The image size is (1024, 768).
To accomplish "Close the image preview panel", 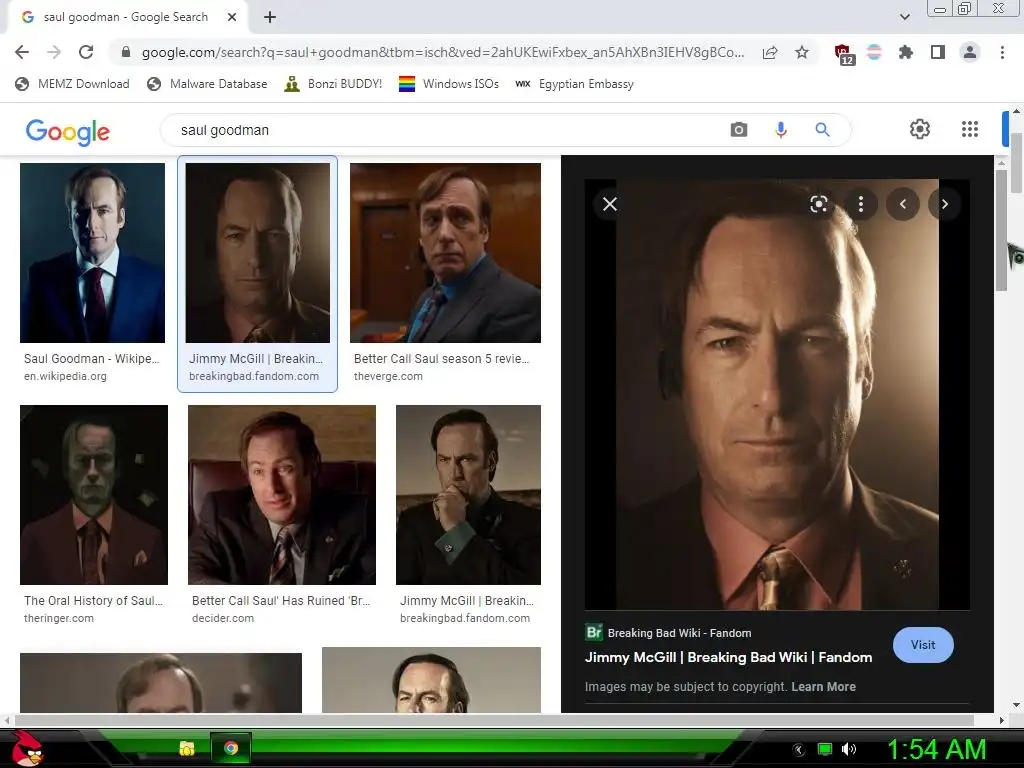I will (610, 204).
